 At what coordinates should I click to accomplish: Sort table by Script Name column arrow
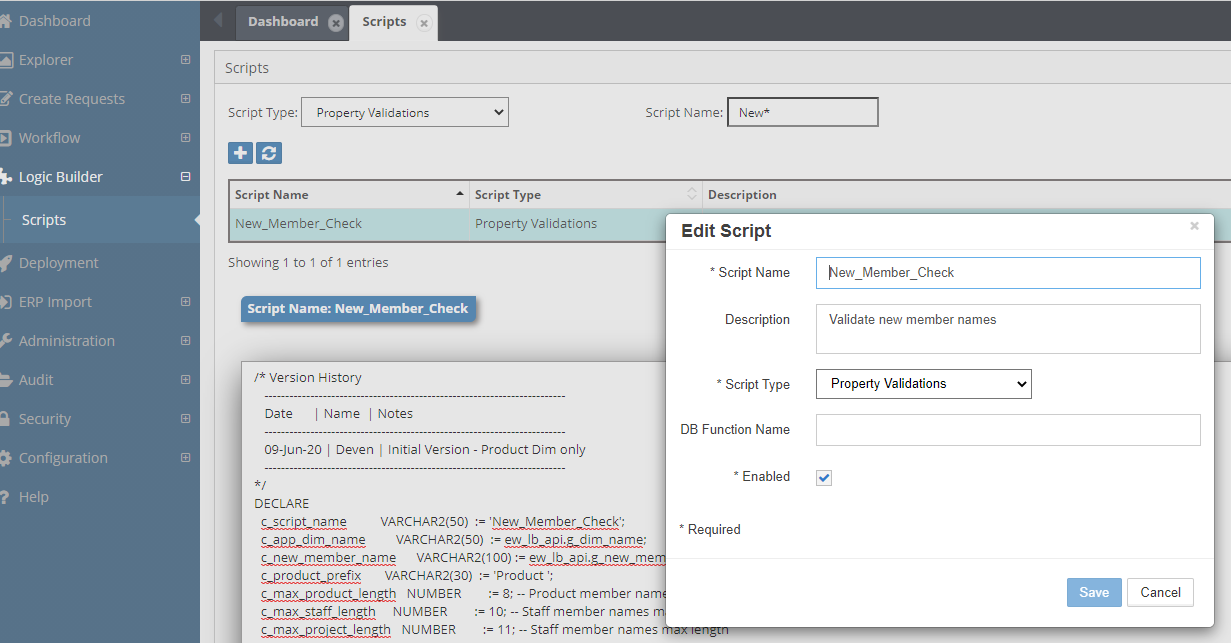(x=460, y=194)
